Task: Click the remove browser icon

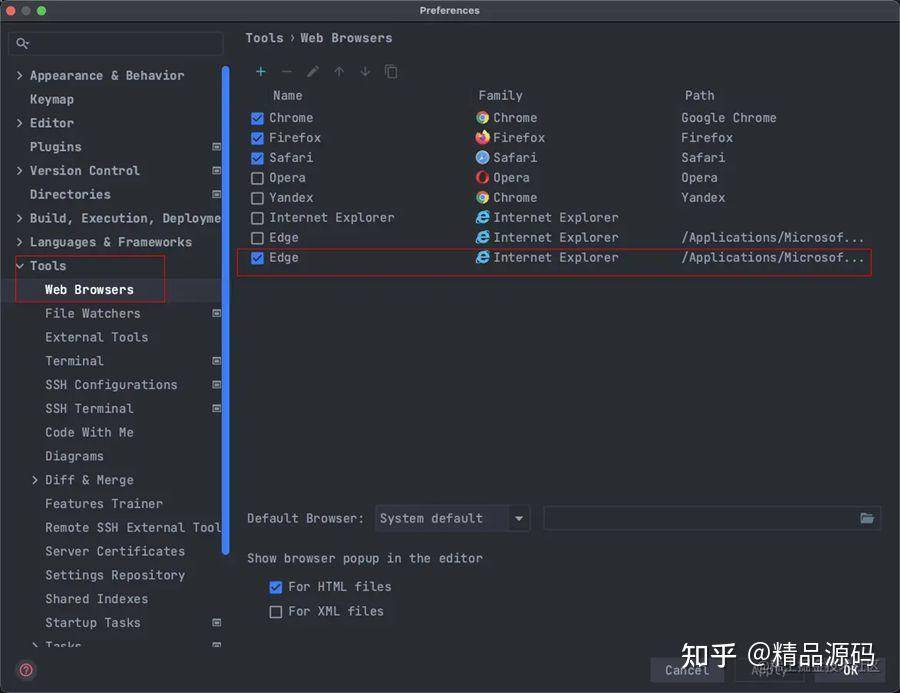Action: tap(287, 72)
